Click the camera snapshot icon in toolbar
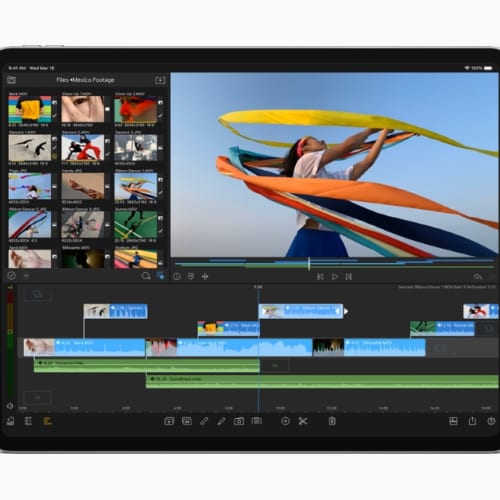Screen dimensions: 500x500 239,421
